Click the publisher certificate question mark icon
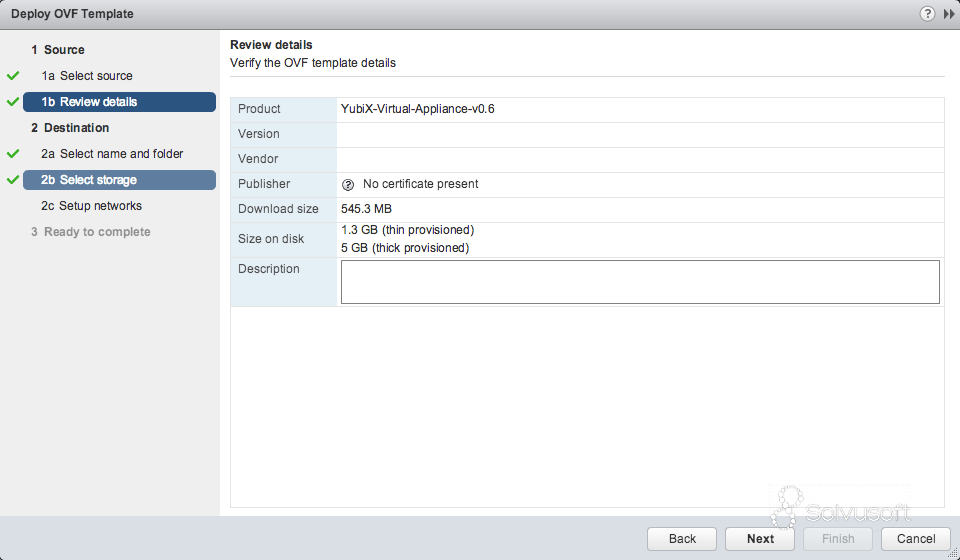960x560 pixels. [348, 184]
